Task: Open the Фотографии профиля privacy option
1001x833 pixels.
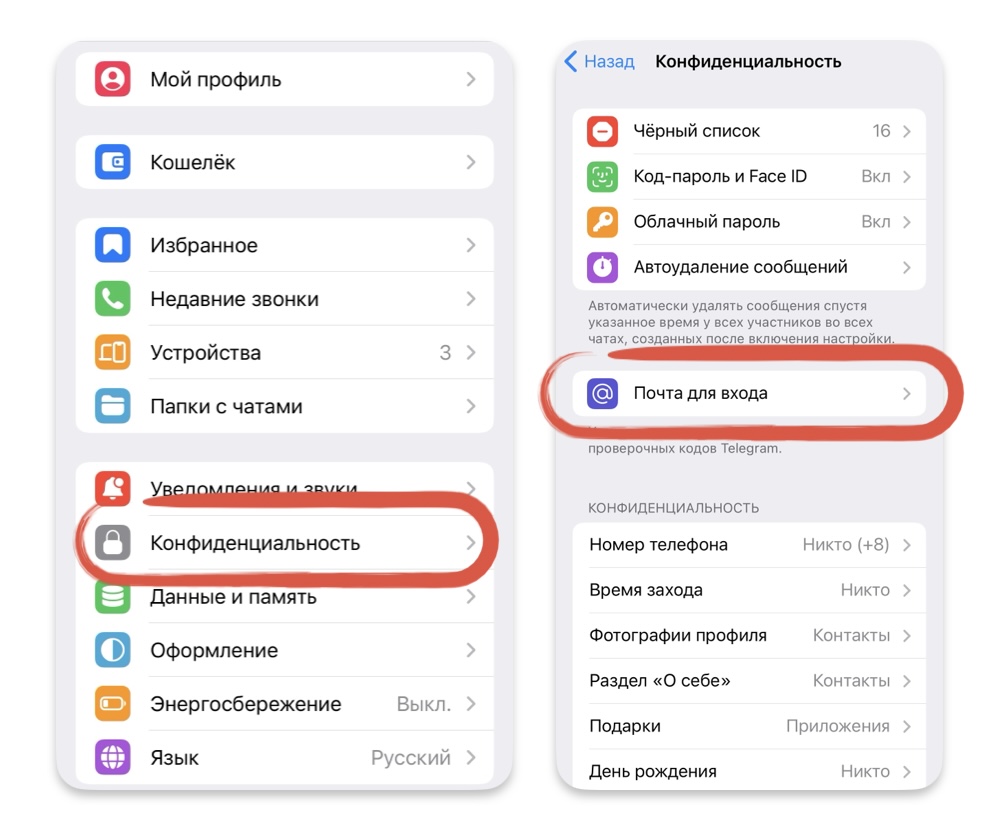Action: (x=749, y=636)
